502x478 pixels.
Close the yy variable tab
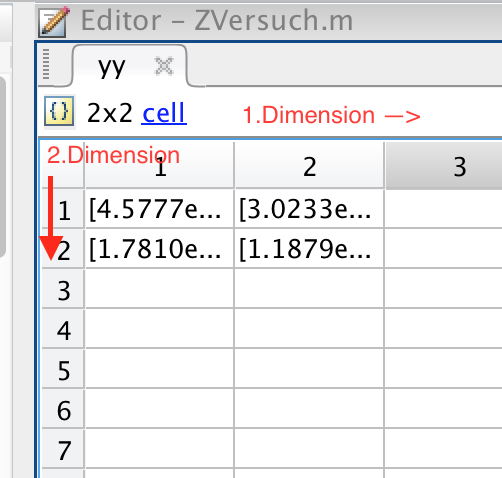[164, 66]
